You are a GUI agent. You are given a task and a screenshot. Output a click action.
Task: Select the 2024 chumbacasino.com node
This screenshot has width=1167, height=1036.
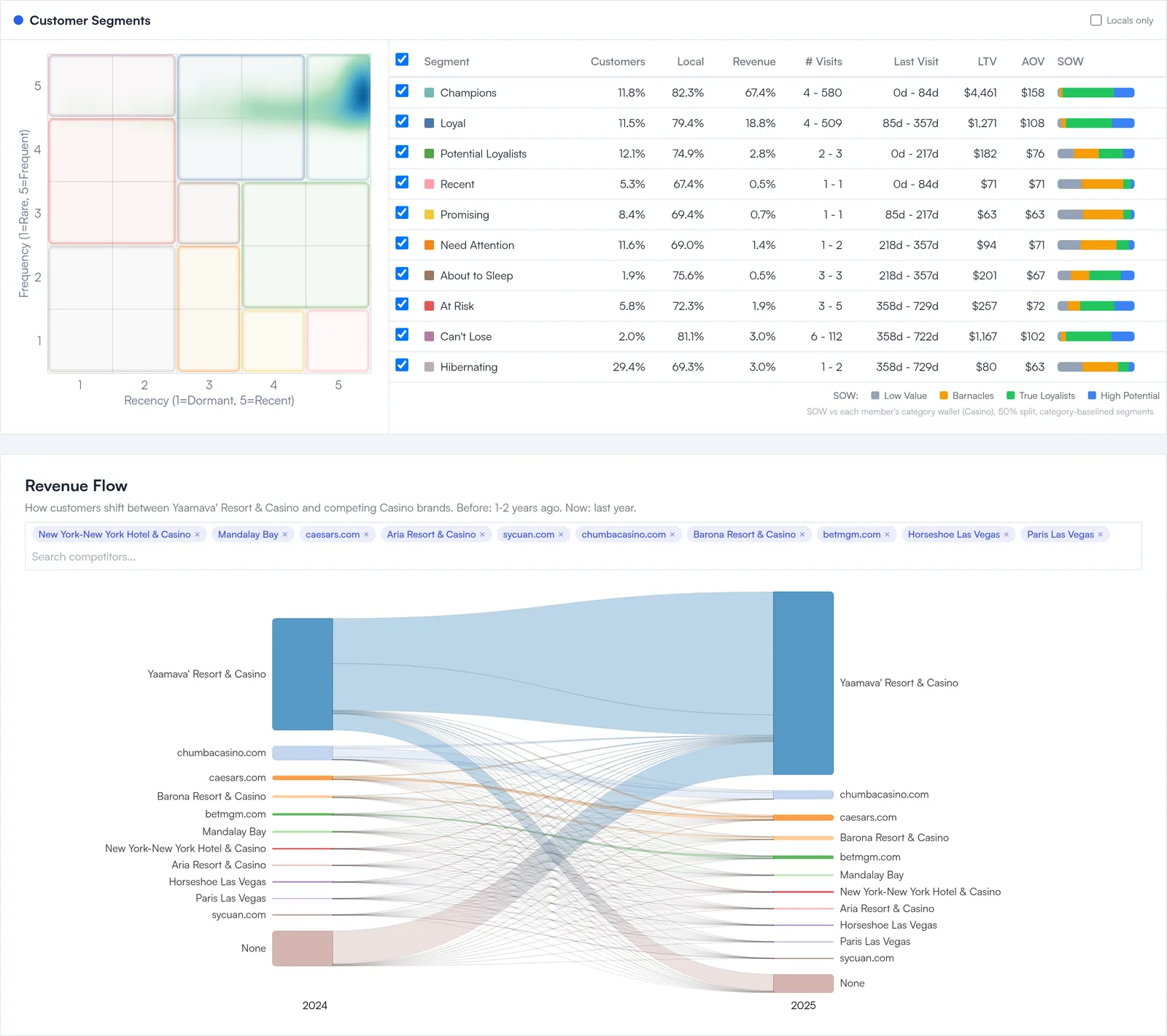pyautogui.click(x=303, y=753)
